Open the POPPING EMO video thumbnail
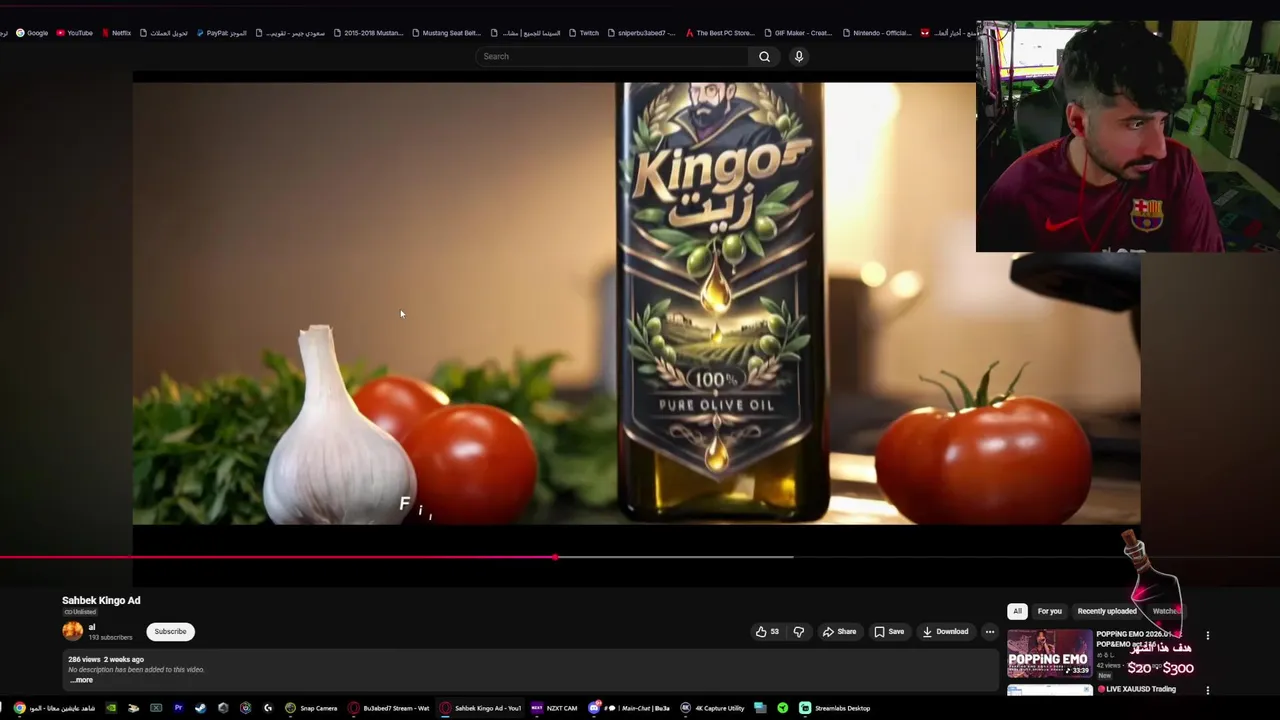Viewport: 1280px width, 720px height. coord(1050,654)
